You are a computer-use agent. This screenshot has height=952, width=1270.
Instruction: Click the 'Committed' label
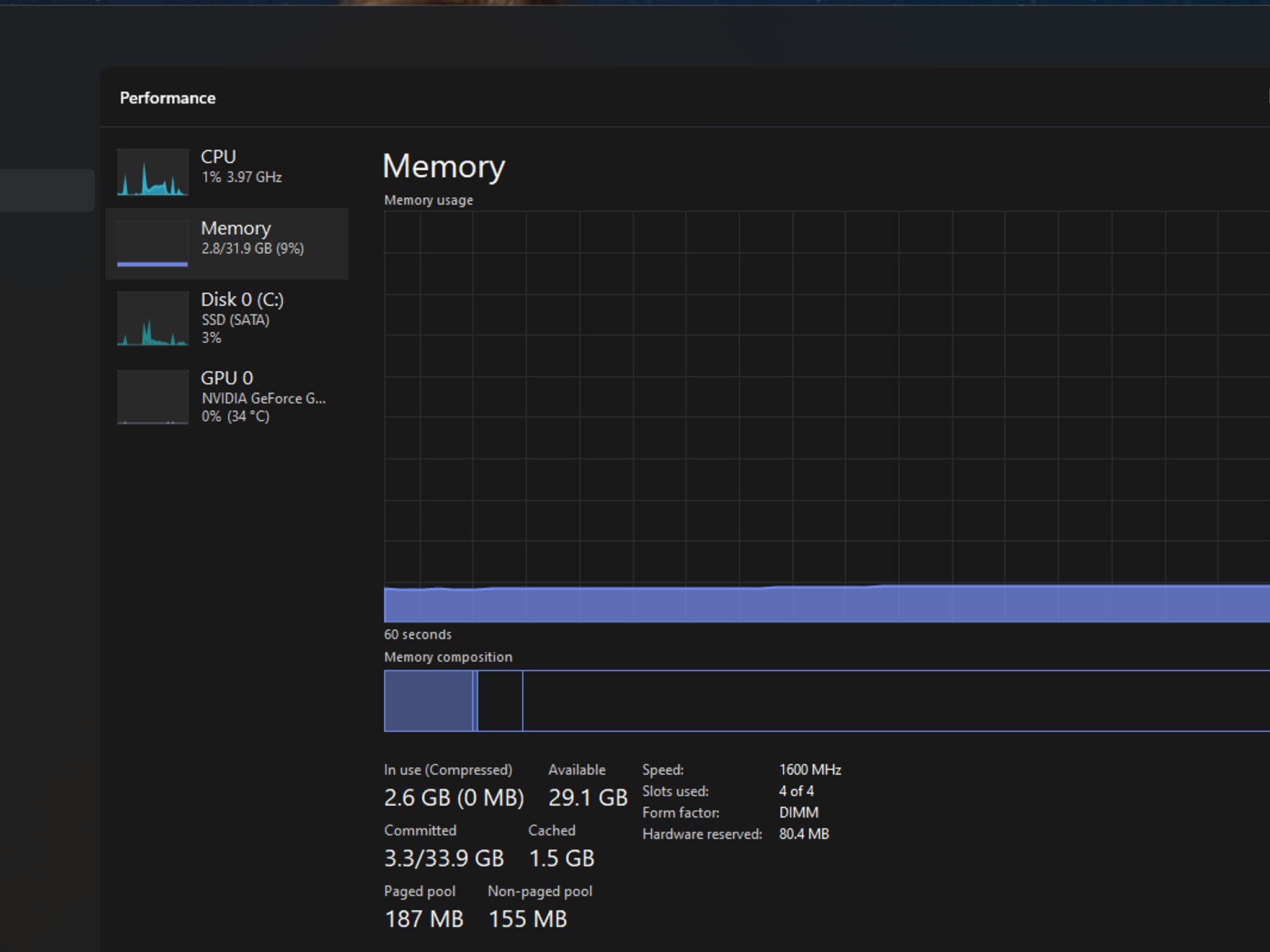coord(420,831)
